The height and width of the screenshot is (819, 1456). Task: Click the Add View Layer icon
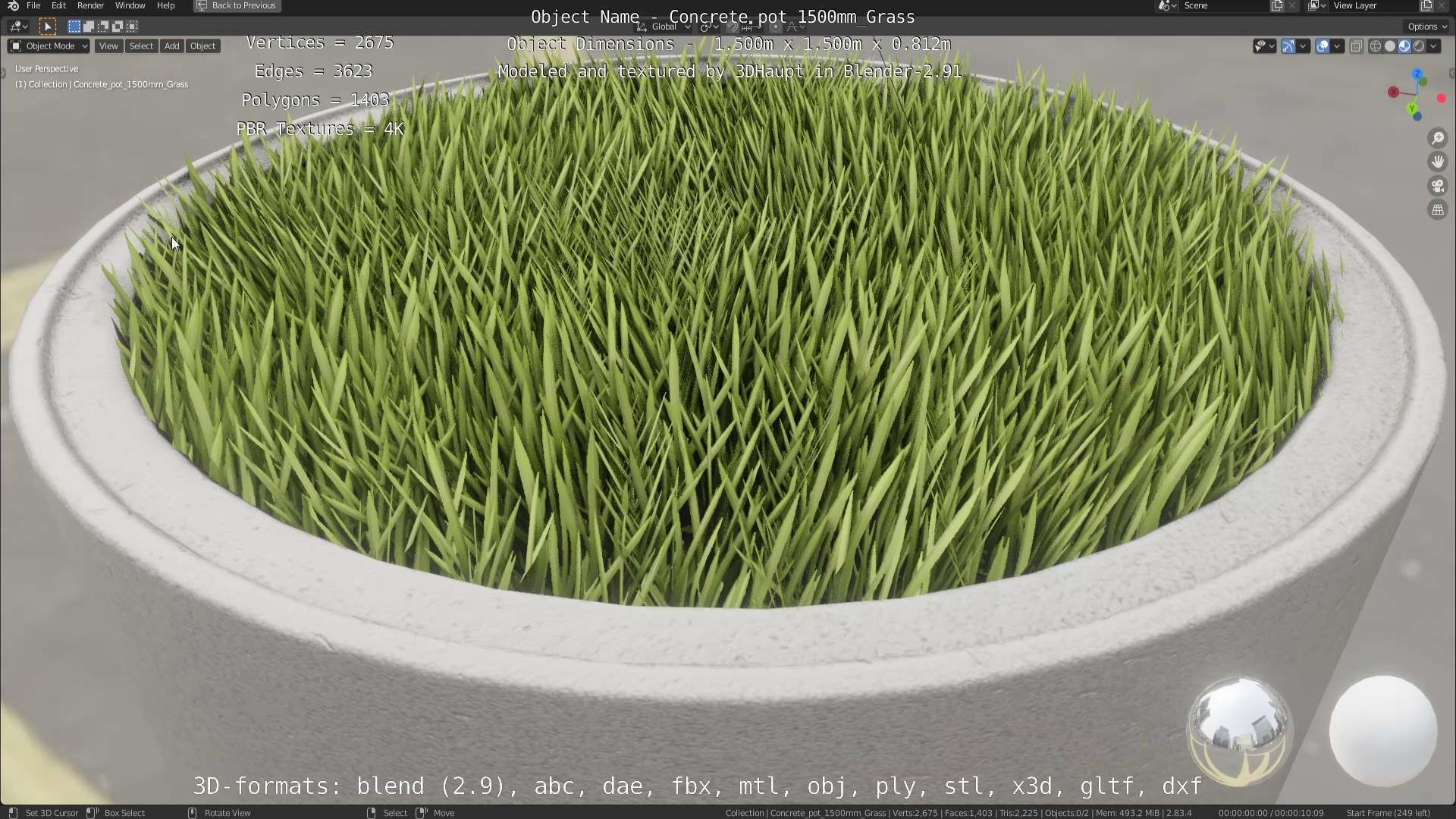point(1426,6)
